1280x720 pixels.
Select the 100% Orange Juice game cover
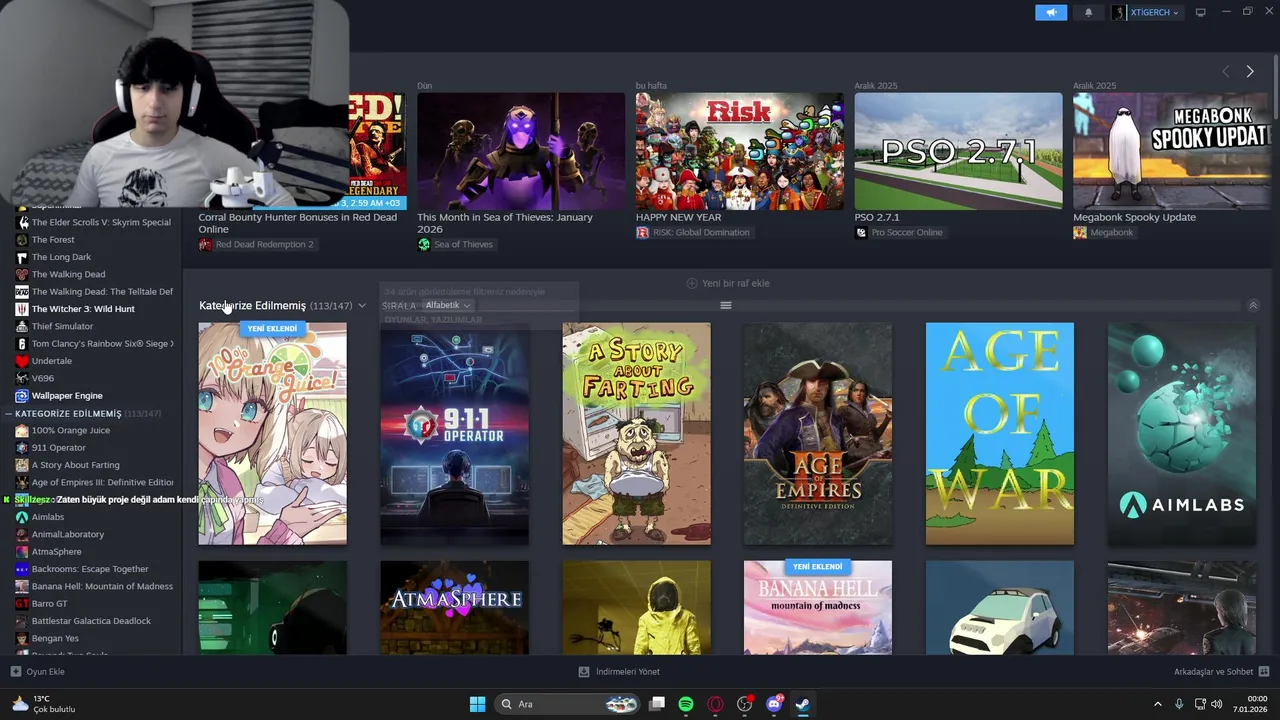pyautogui.click(x=273, y=434)
